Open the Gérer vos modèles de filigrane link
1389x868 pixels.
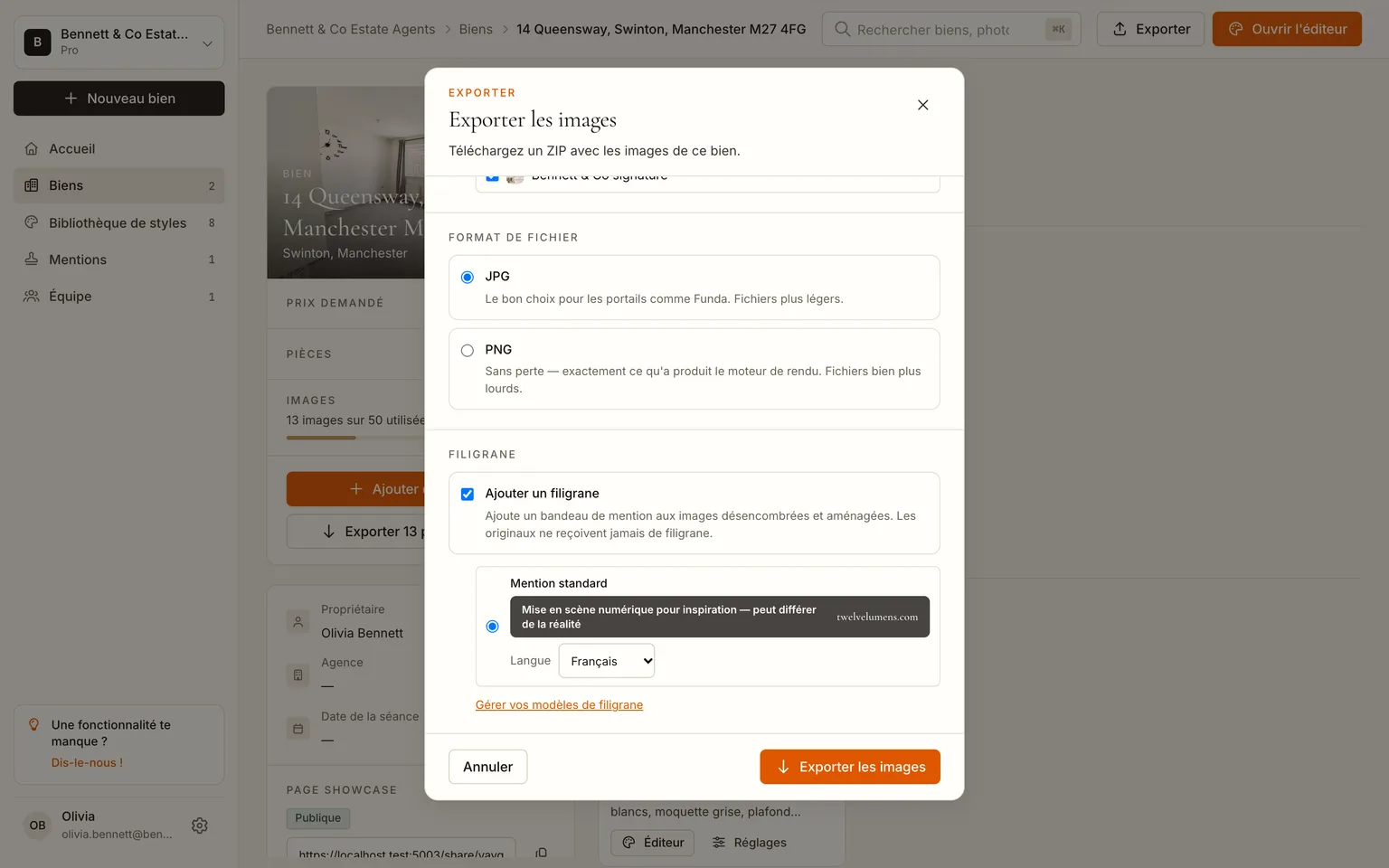(559, 705)
